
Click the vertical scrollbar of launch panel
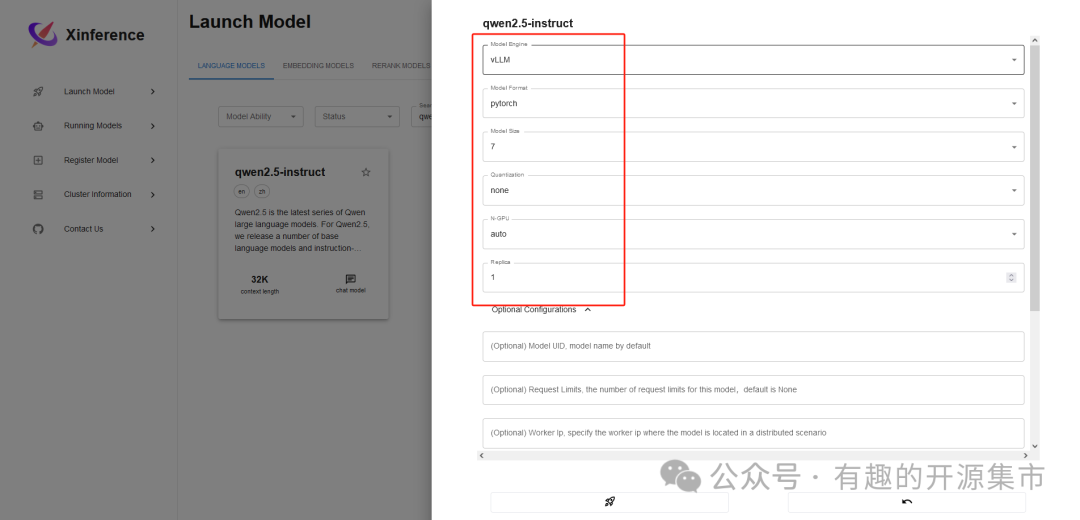1035,178
